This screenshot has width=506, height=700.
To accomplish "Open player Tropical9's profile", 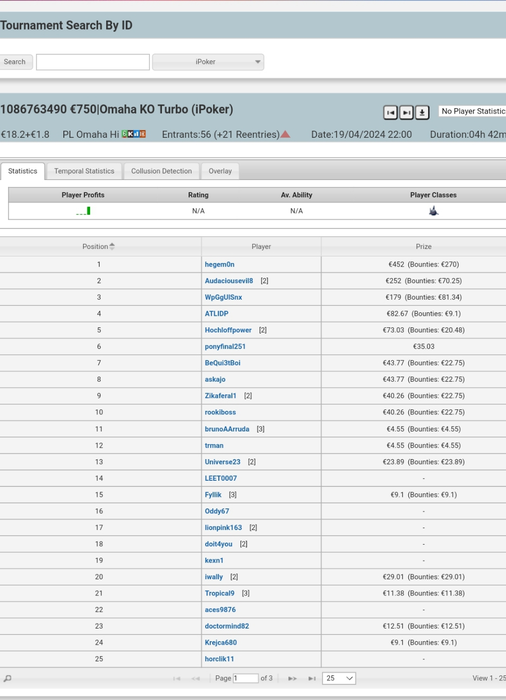I will (219, 593).
